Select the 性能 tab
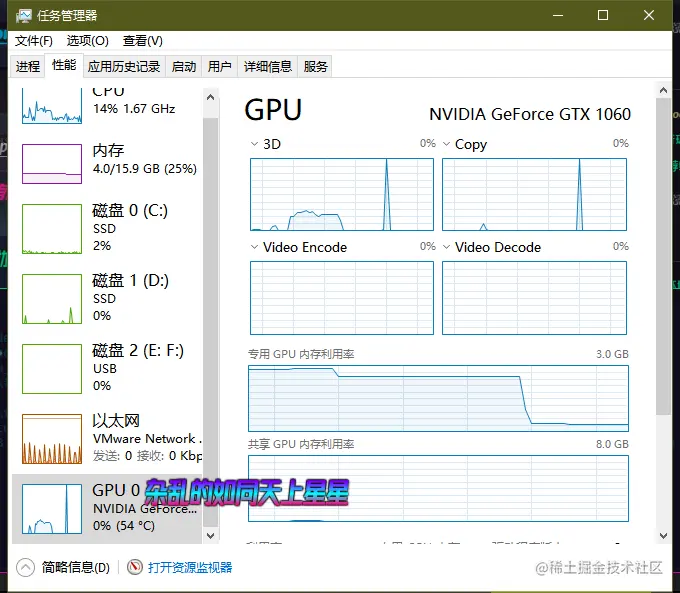680x593 pixels. (x=64, y=66)
